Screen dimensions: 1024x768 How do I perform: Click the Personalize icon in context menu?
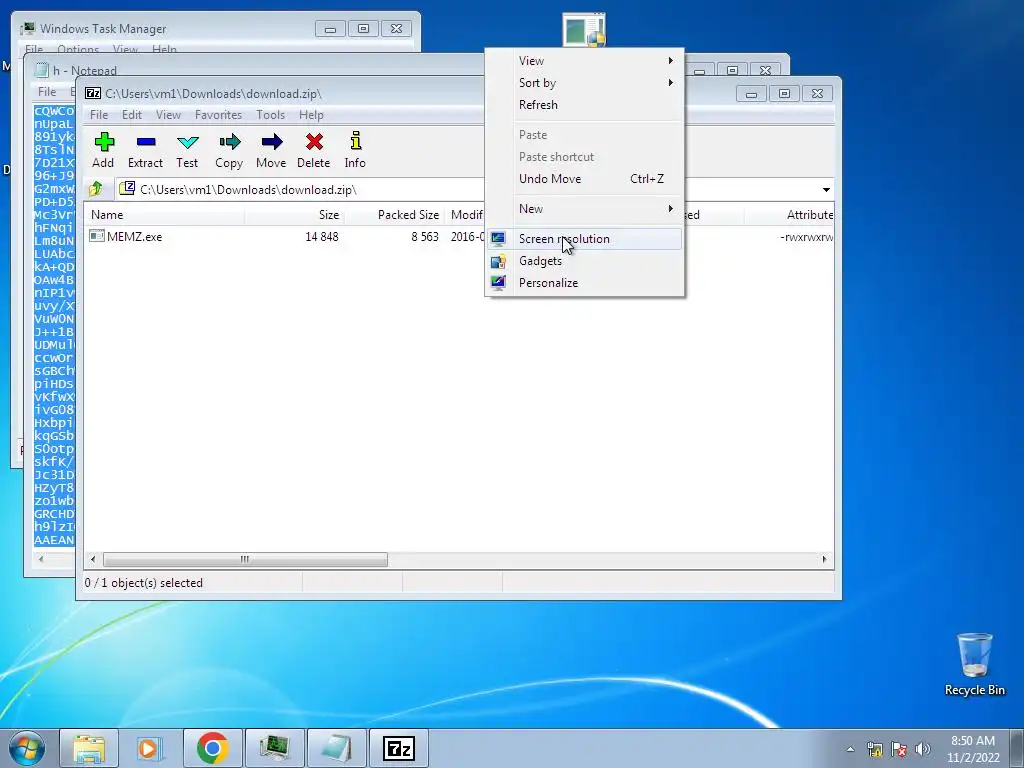click(x=498, y=283)
